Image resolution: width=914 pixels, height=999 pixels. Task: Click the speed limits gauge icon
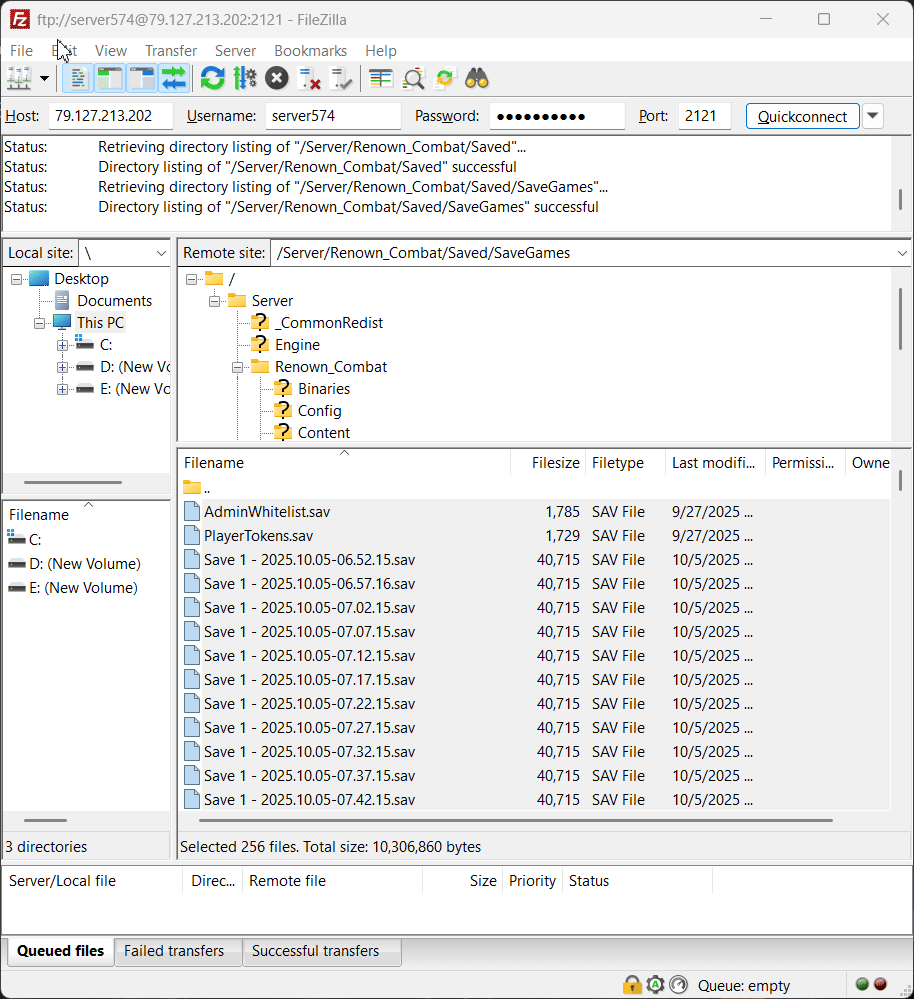679,985
